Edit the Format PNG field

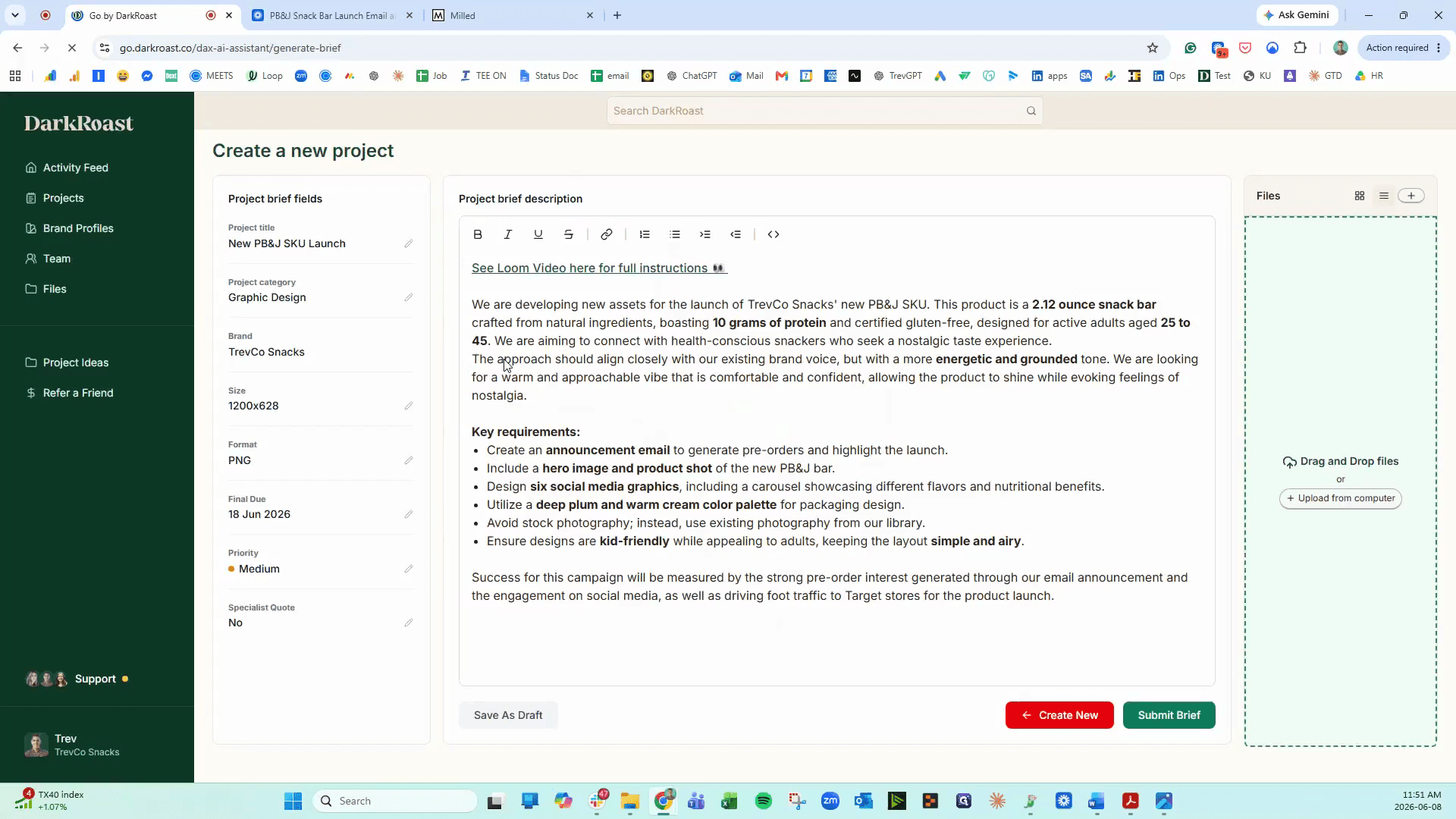tap(409, 460)
